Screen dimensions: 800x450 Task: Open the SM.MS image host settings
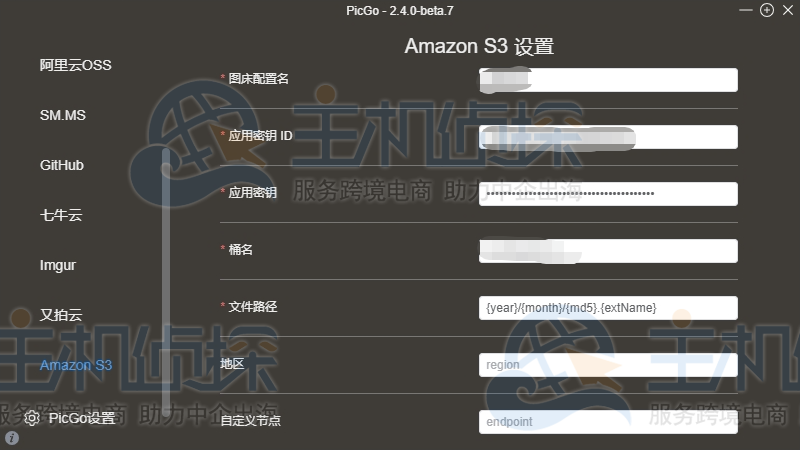[63, 115]
